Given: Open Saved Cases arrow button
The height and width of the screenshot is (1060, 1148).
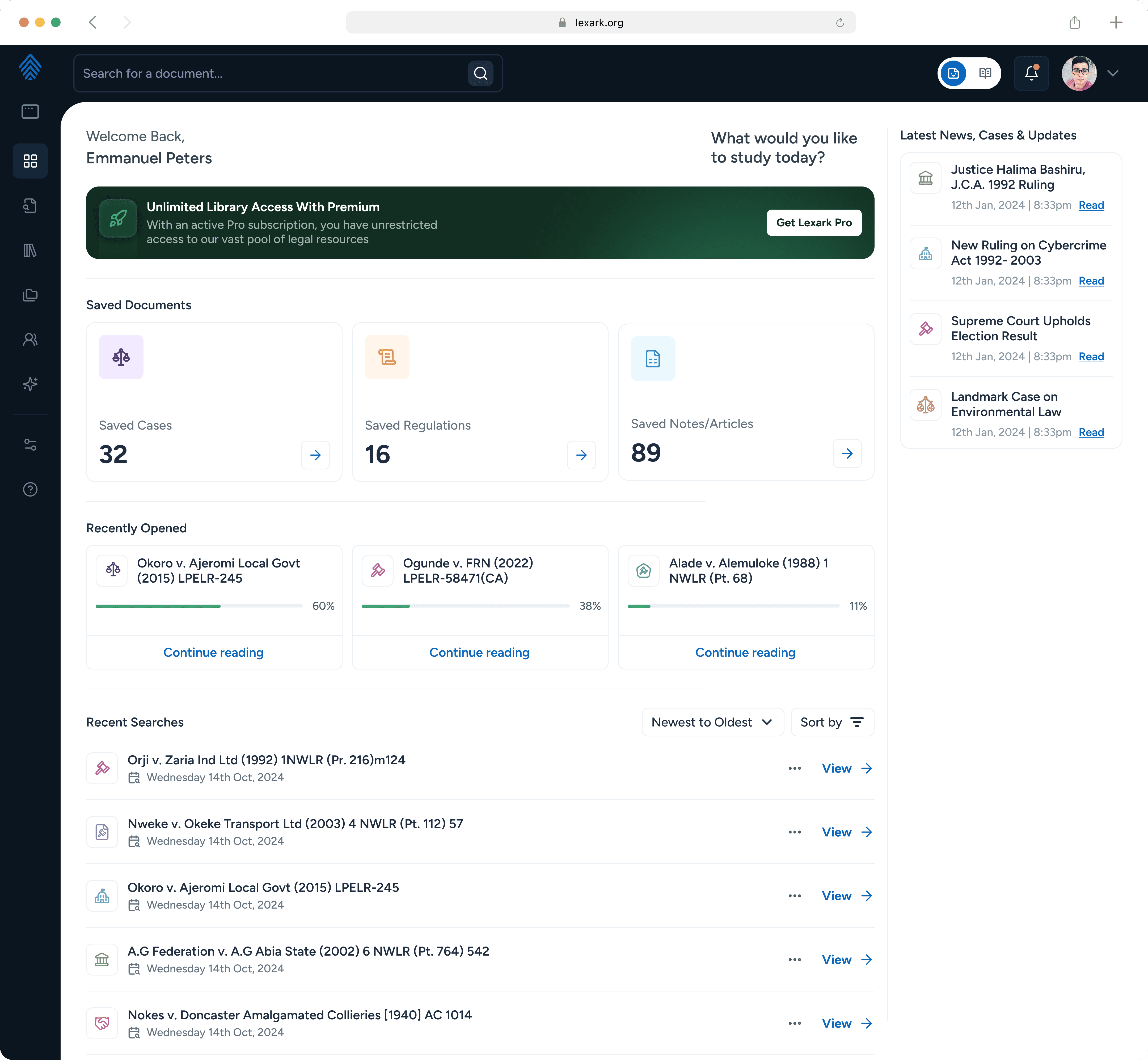Looking at the screenshot, I should [x=315, y=455].
